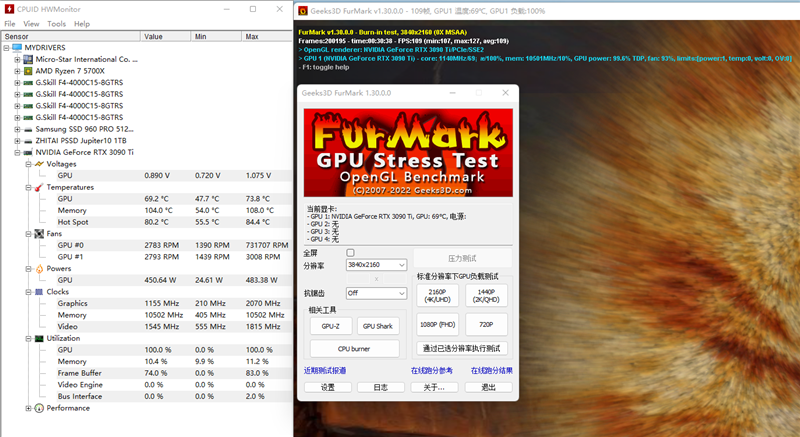Collapse the Fans group
The image size is (800, 437).
coord(29,234)
